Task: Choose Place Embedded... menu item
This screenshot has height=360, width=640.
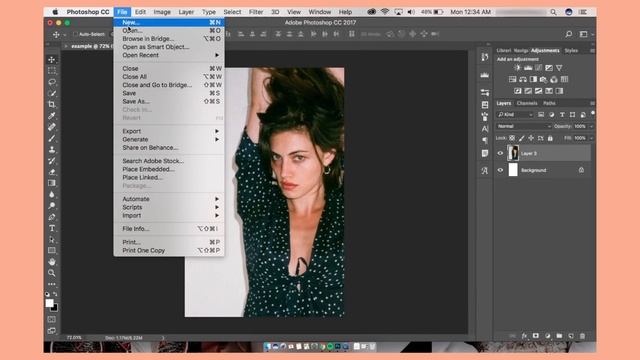Action: click(x=169, y=169)
